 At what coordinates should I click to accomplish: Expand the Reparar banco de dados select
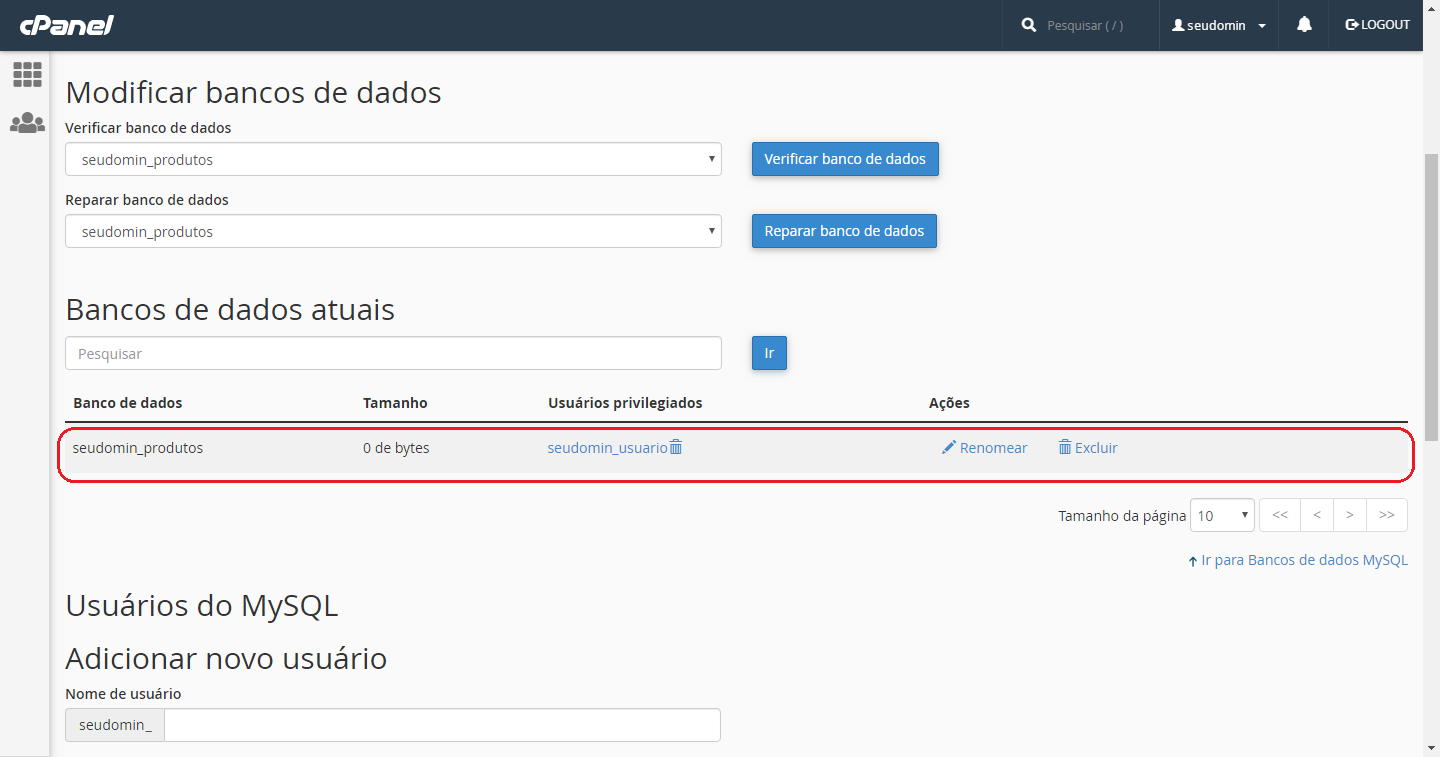pyautogui.click(x=393, y=231)
